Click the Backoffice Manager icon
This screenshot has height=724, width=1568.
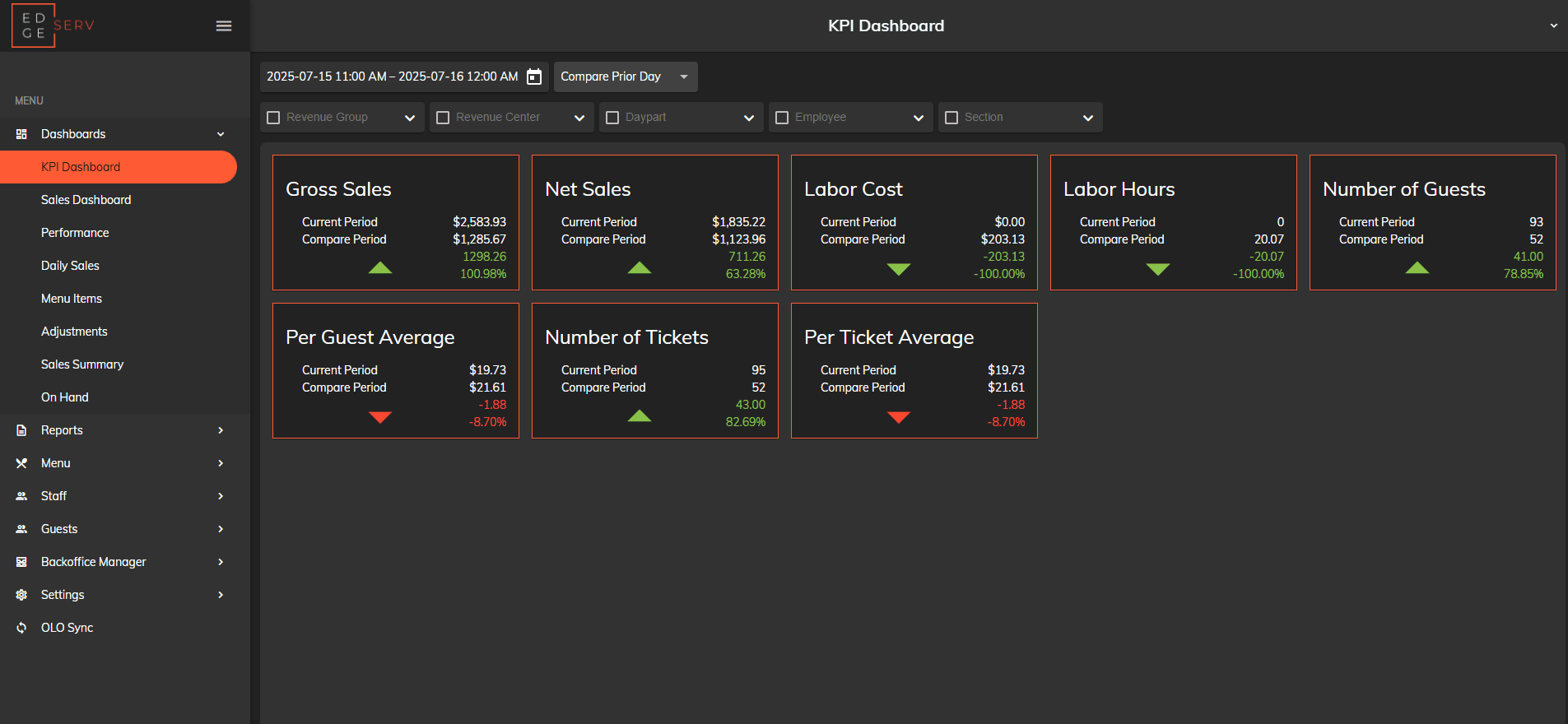21,562
